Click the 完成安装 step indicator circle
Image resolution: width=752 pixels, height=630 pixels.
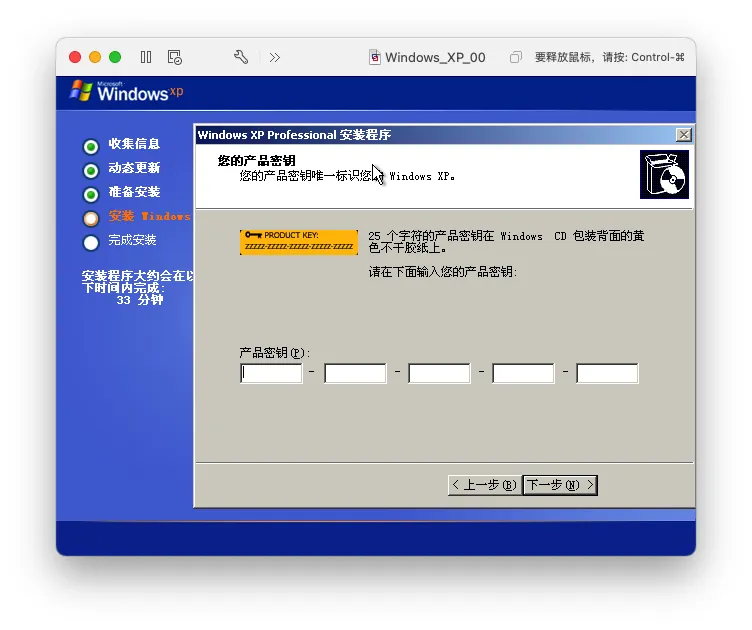(x=91, y=243)
